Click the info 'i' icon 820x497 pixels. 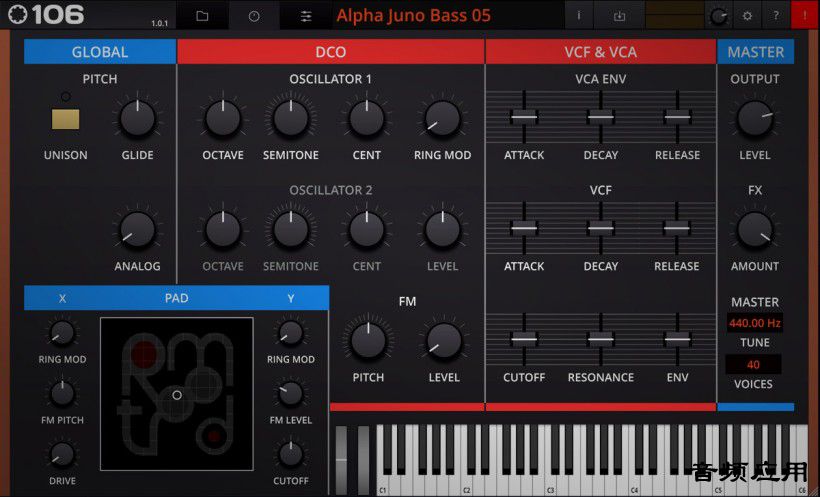[x=578, y=16]
